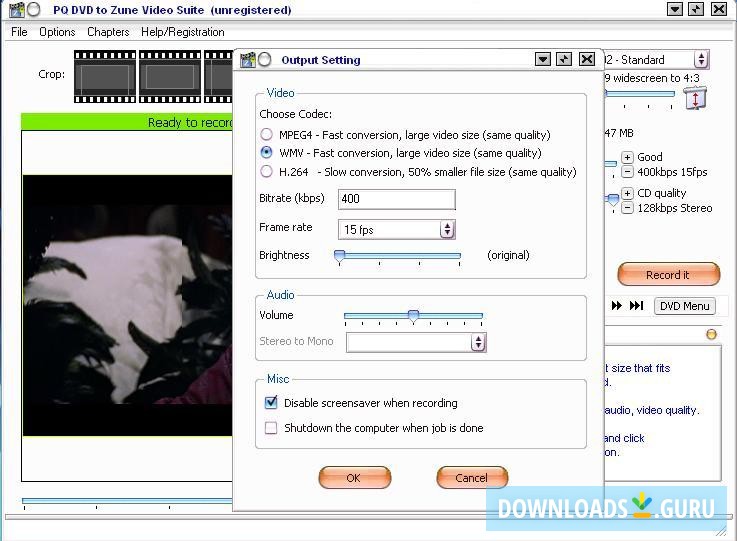Click the DVD preview video area
This screenshot has width=737, height=541.
point(127,306)
